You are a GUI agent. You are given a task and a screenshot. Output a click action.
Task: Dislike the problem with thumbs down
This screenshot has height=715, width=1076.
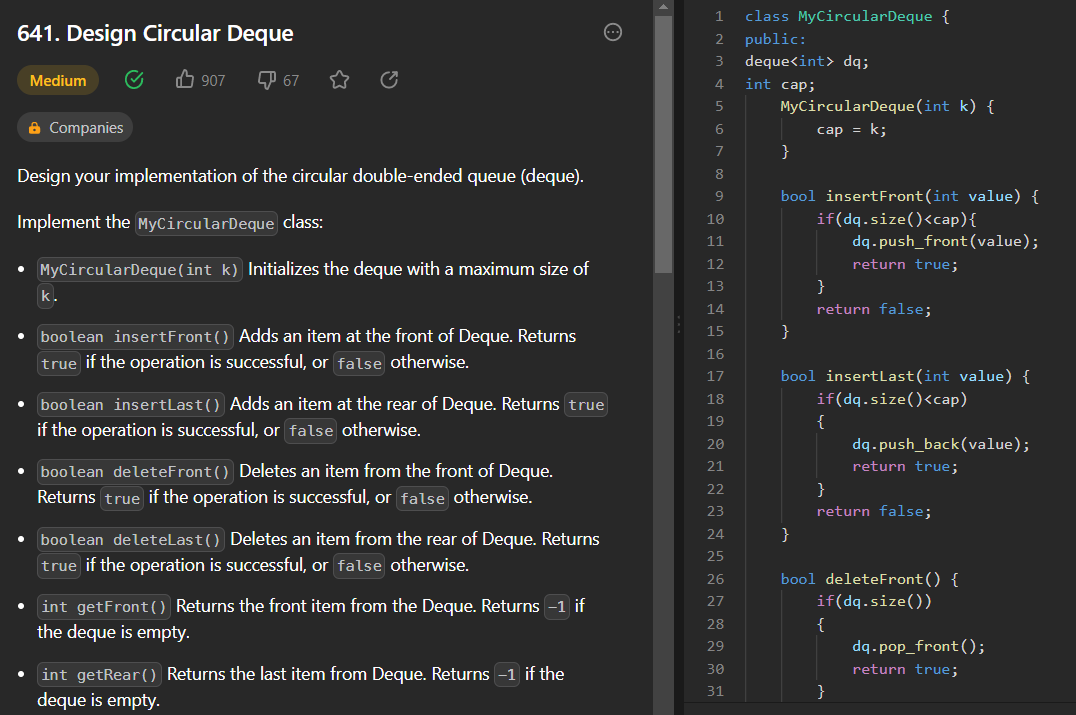click(x=266, y=80)
